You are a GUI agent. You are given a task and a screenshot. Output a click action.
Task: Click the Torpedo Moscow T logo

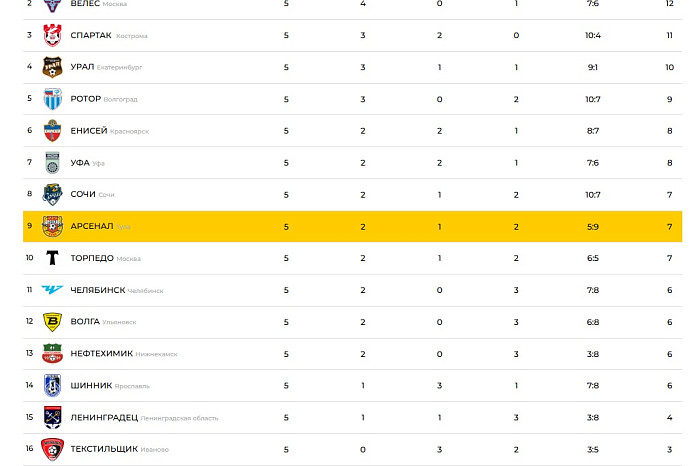[x=52, y=258]
